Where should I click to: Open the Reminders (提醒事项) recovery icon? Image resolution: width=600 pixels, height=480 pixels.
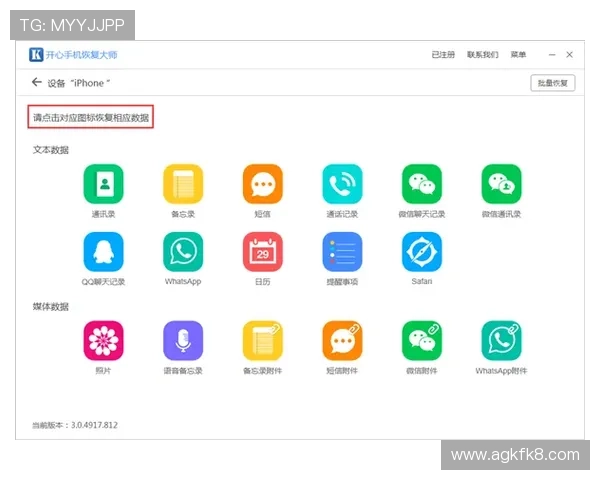click(x=342, y=251)
